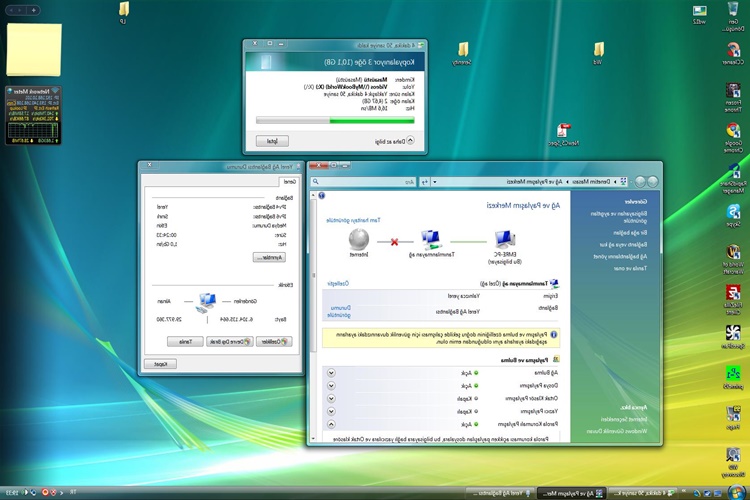Collapse the Parola Korumalı Paylaşım section
The height and width of the screenshot is (500, 750).
tap(331, 424)
